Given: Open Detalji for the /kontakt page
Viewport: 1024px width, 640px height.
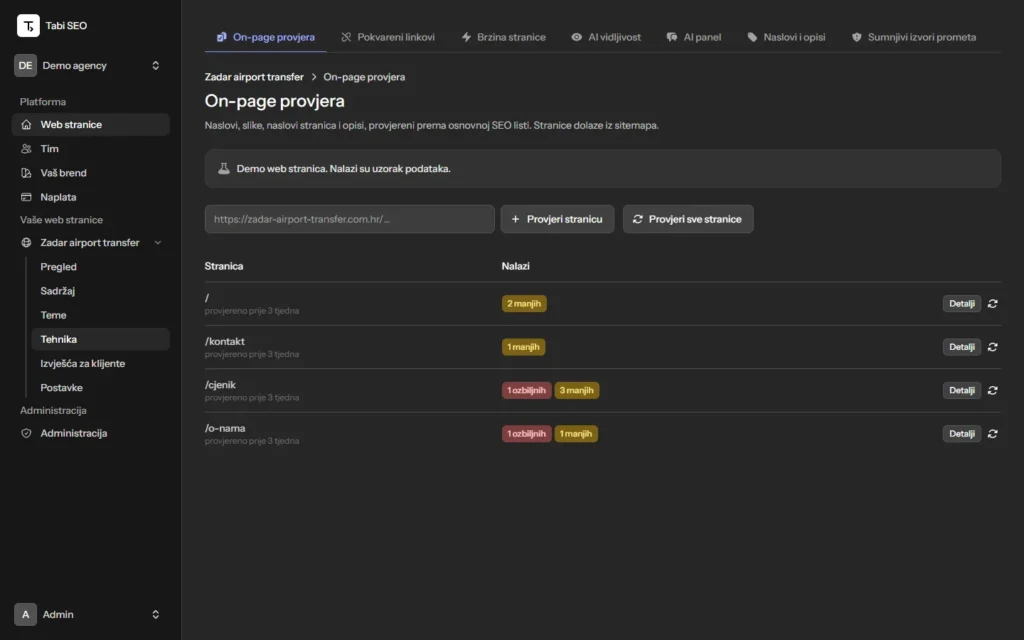Looking at the screenshot, I should [x=961, y=347].
